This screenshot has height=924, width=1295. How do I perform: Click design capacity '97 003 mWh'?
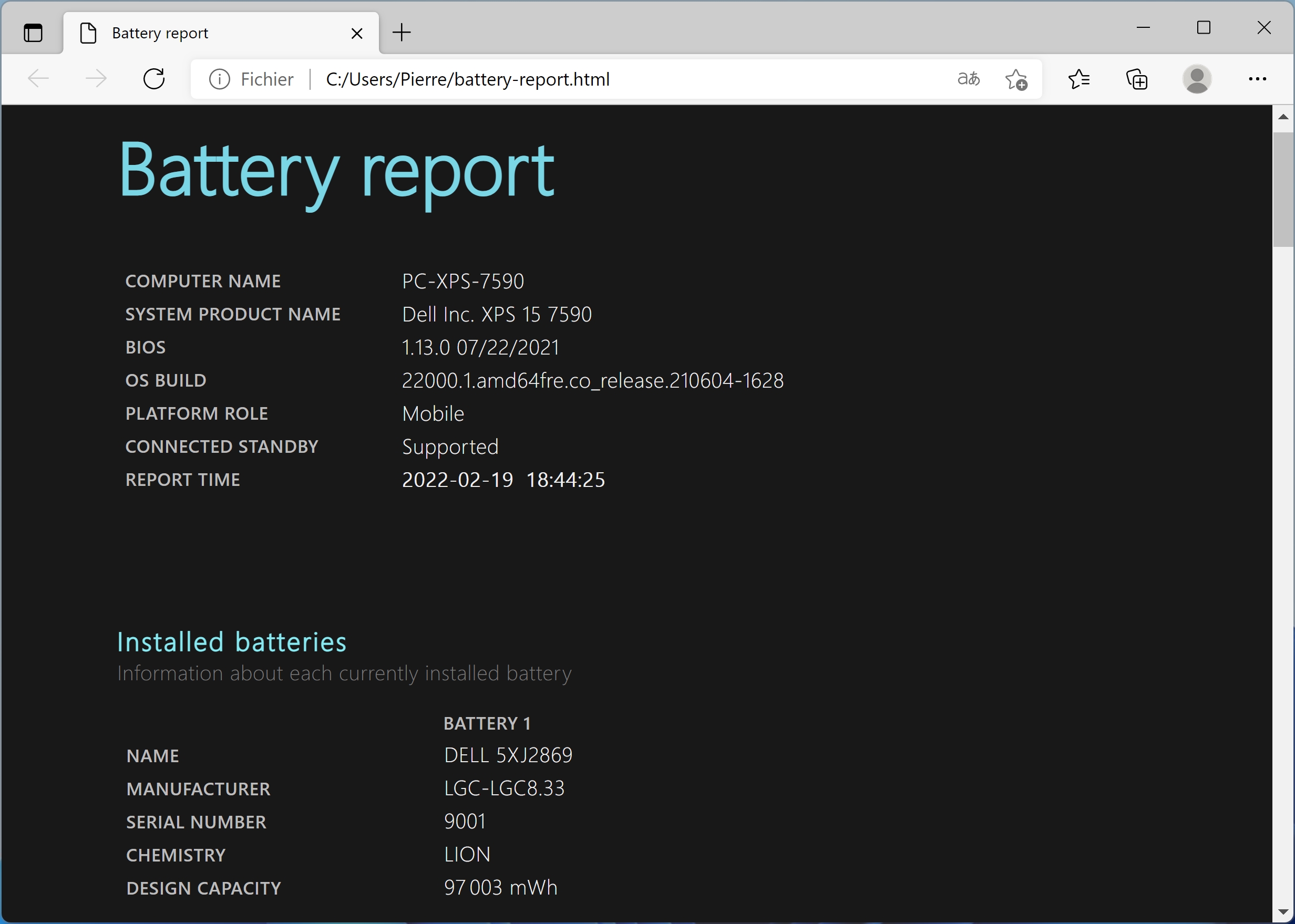point(501,888)
